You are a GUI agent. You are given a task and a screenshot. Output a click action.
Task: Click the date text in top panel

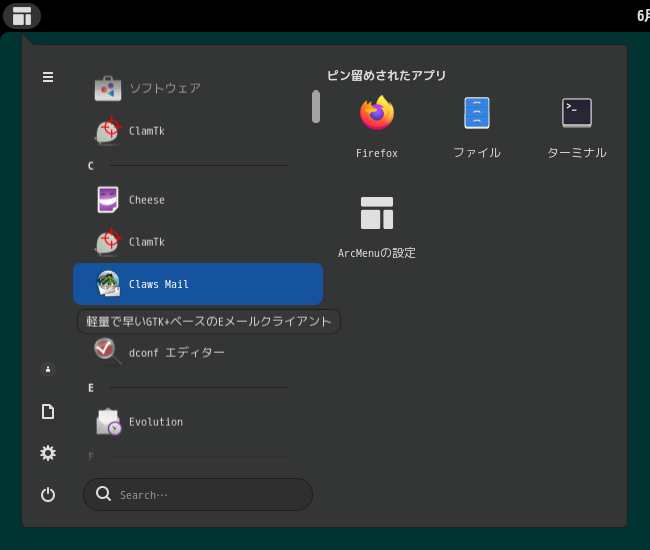click(643, 16)
